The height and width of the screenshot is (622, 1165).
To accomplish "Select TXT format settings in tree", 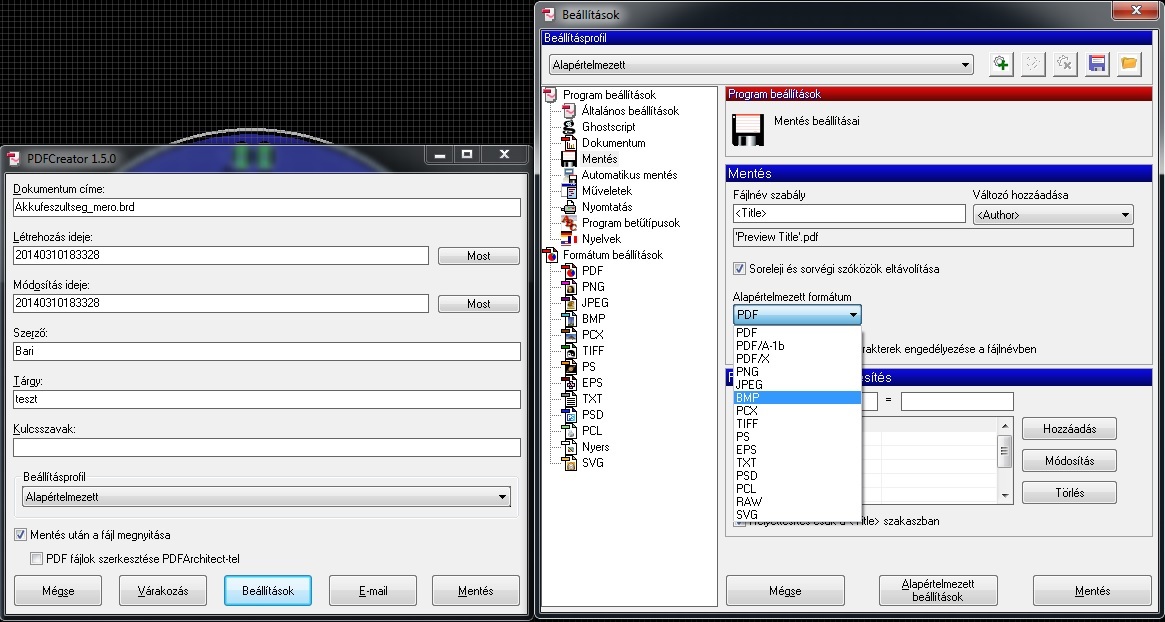I will tap(592, 399).
